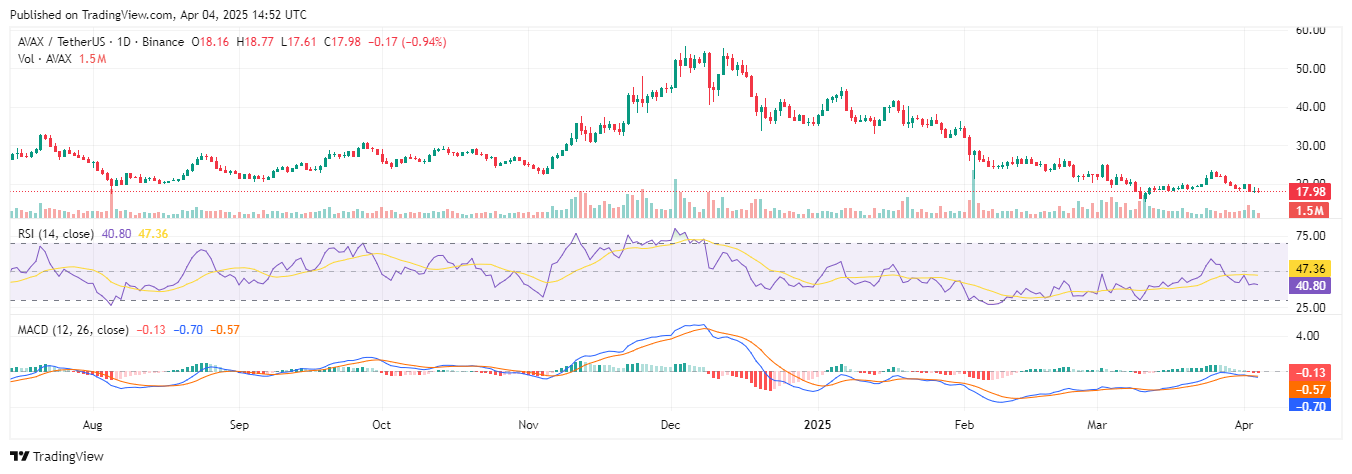1352x474 pixels.
Task: Click the TradingView logo icon at bottom left
Action: pos(20,456)
